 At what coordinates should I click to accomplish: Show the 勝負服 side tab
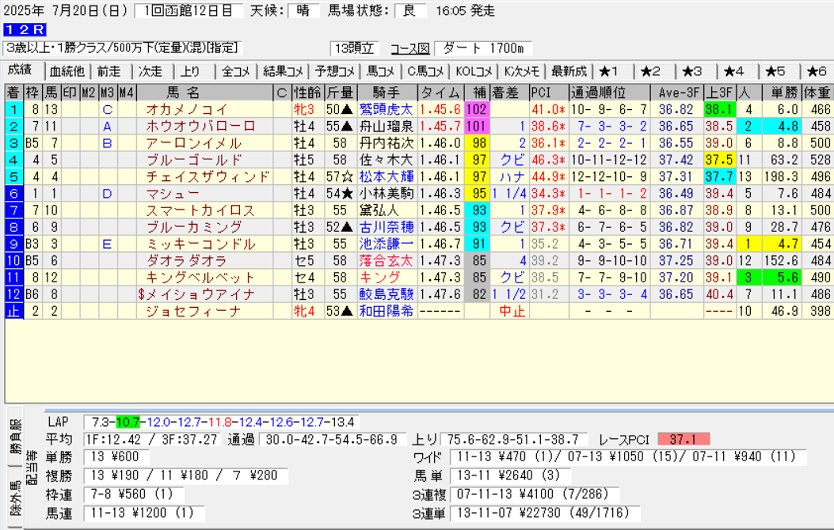click(x=14, y=436)
